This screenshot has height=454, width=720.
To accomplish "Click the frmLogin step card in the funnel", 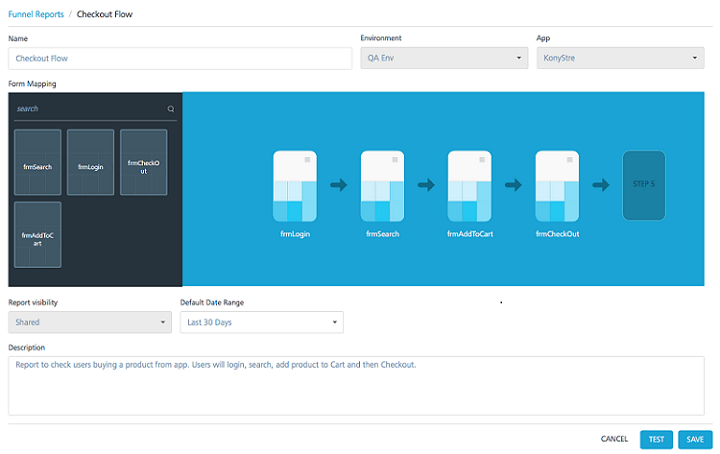I will tap(295, 186).
